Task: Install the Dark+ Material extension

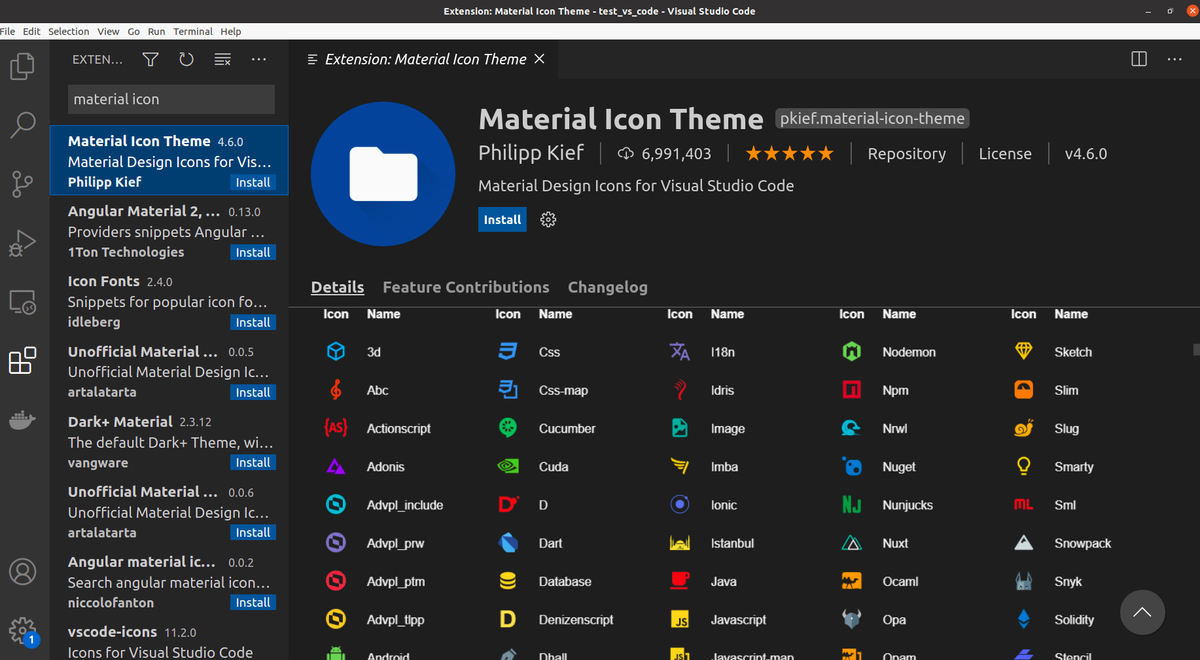Action: [253, 462]
